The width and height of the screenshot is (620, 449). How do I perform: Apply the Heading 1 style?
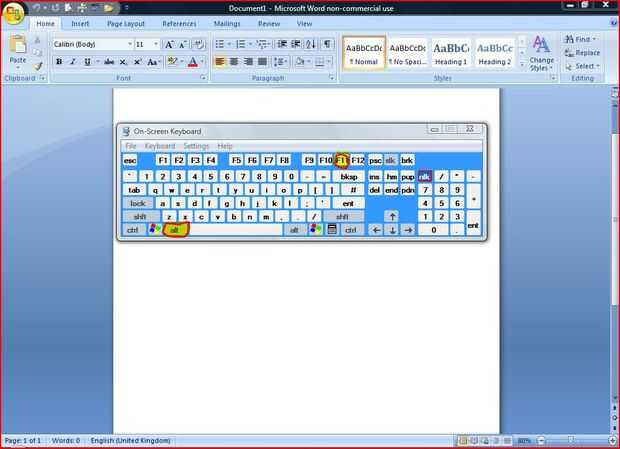click(451, 53)
